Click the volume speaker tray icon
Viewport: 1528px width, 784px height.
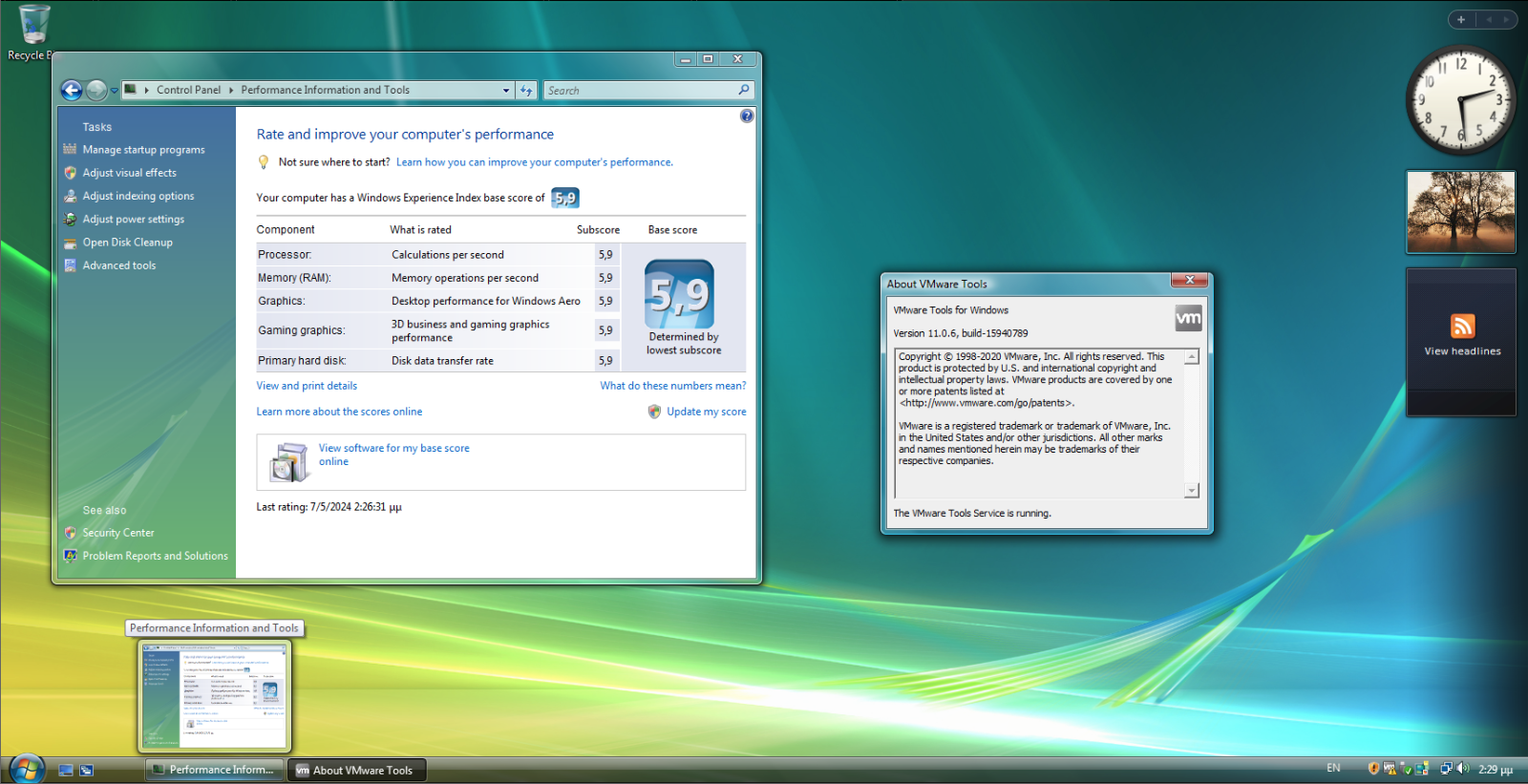click(x=1463, y=769)
